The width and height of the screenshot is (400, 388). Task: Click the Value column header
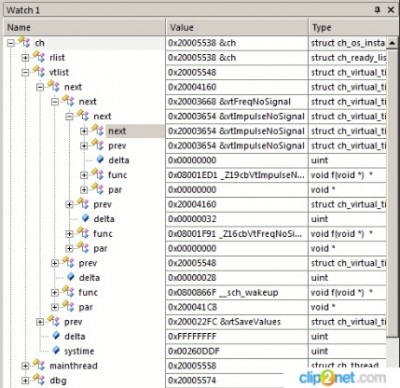click(x=237, y=27)
